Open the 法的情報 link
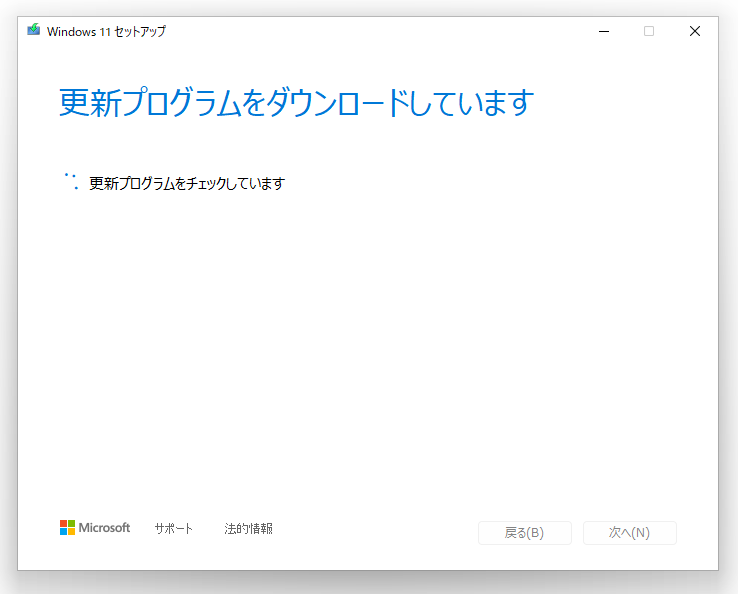738x594 pixels. pyautogui.click(x=249, y=529)
